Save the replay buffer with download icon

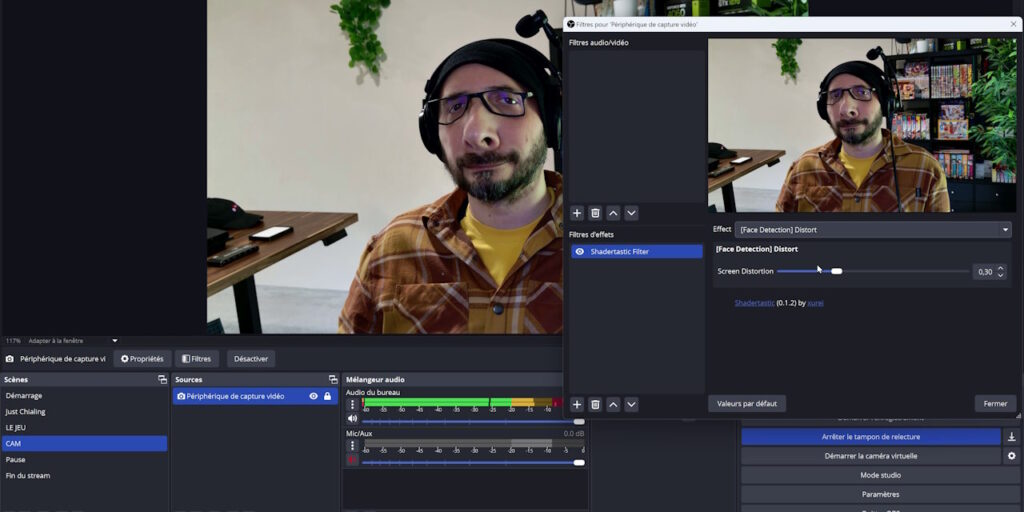[1012, 437]
